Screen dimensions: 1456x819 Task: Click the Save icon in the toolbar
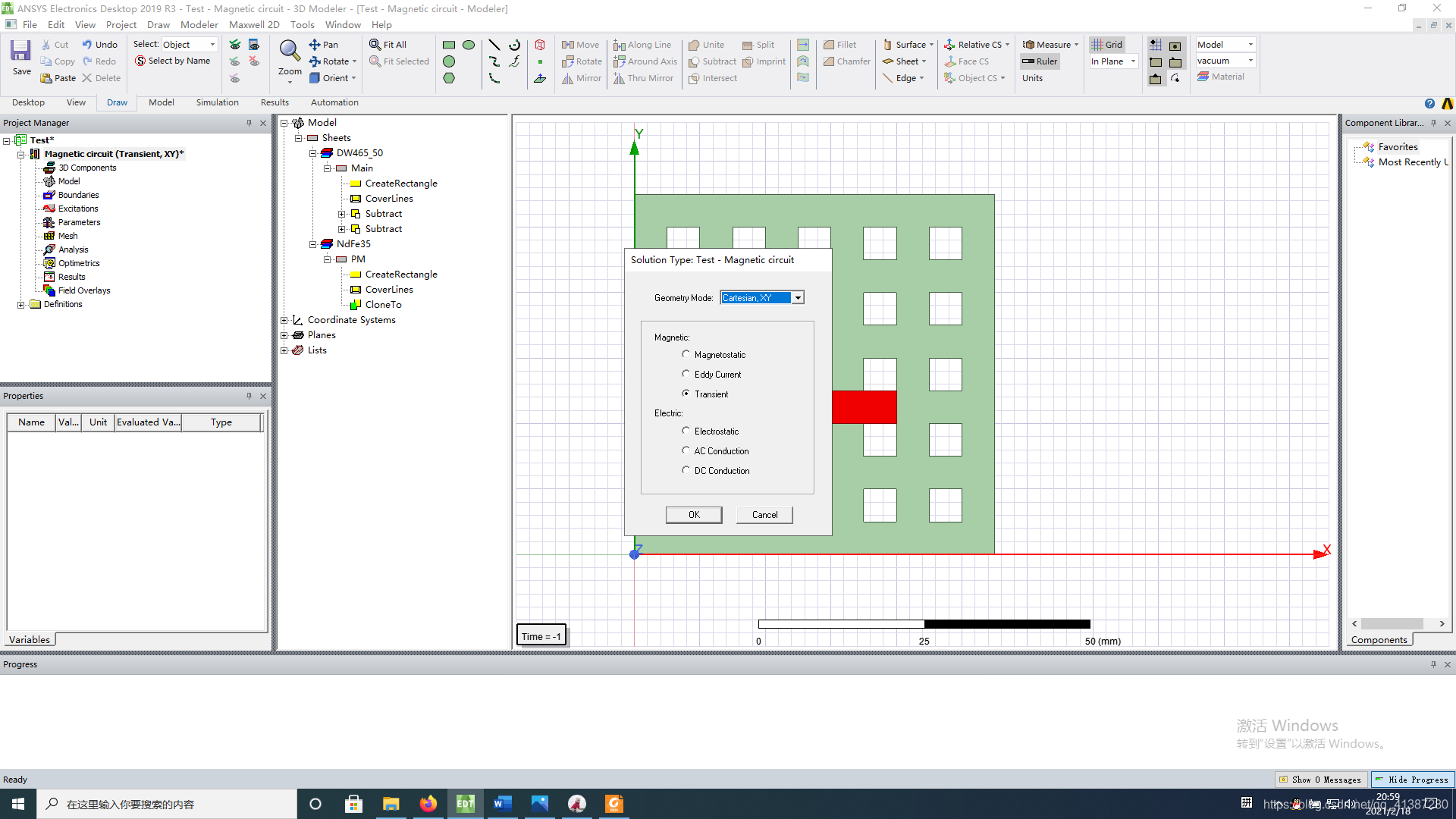[21, 58]
